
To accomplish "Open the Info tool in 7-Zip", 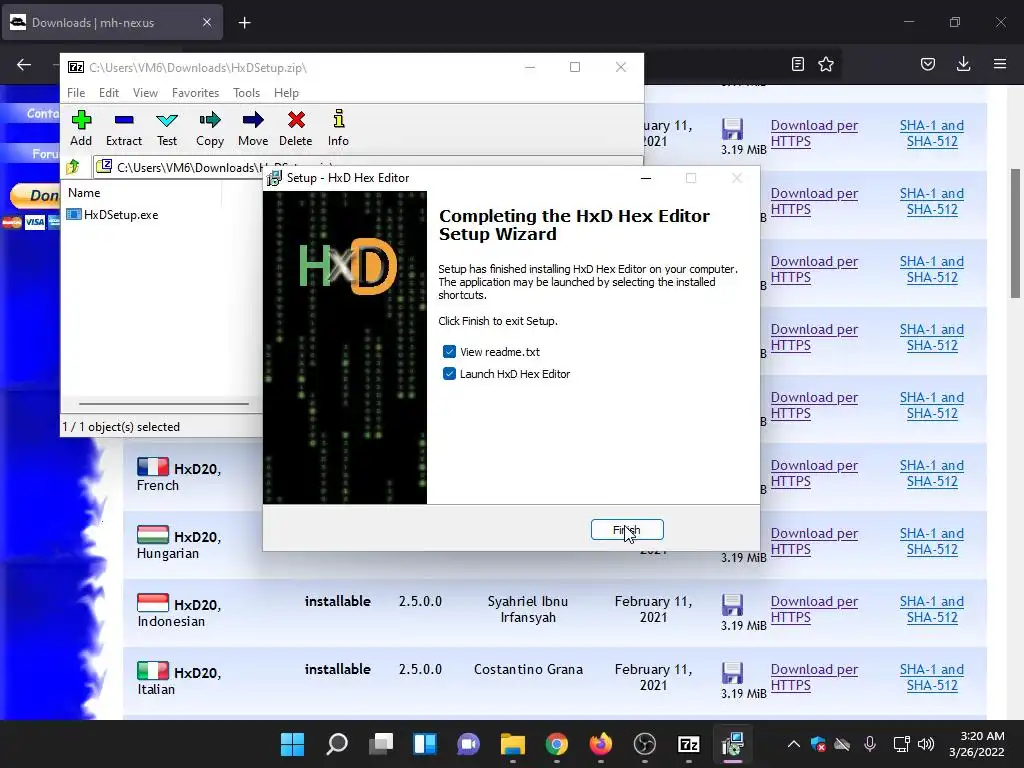I will point(338,129).
